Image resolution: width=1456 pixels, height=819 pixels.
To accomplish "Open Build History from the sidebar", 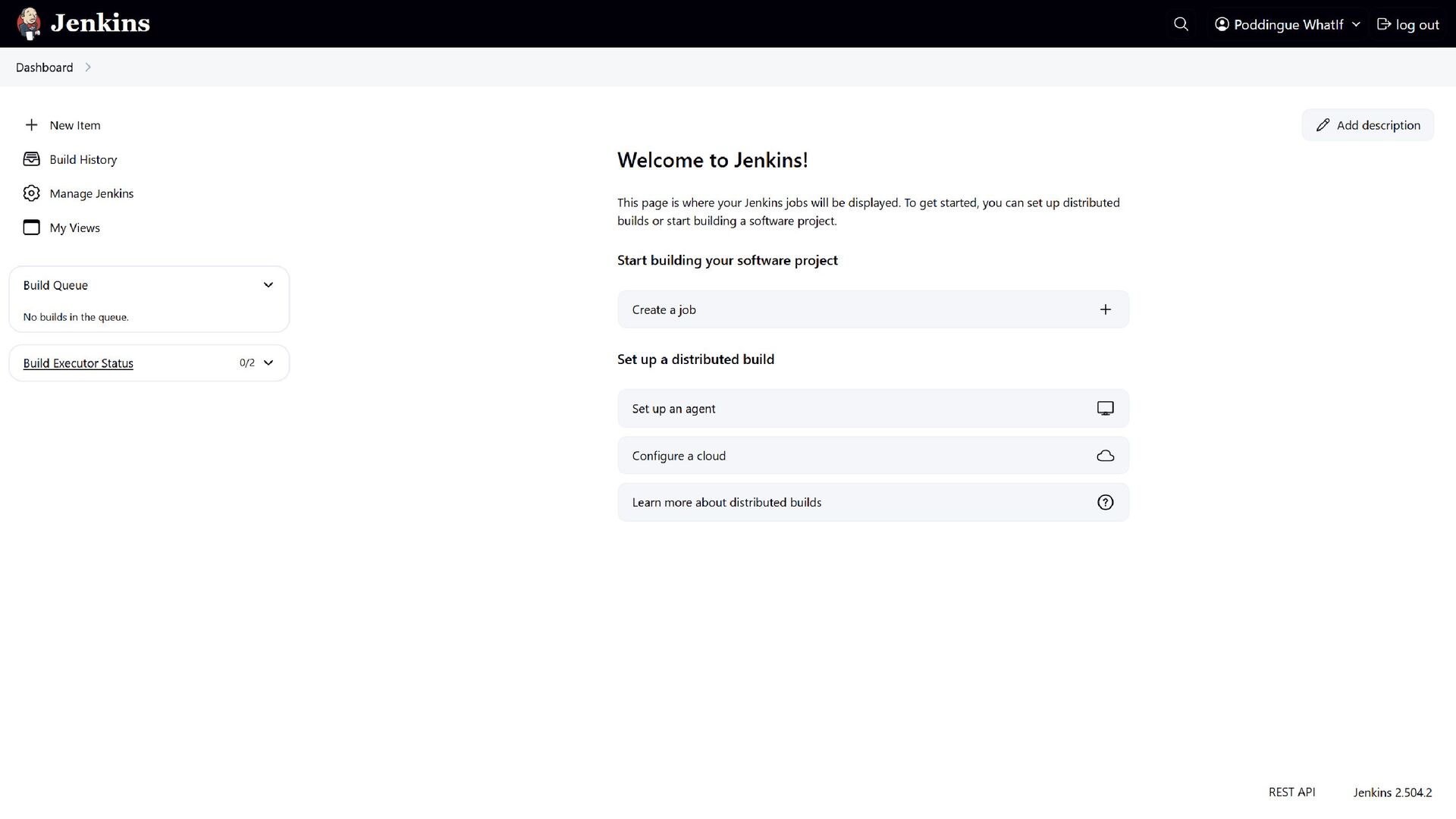I will coord(83,159).
